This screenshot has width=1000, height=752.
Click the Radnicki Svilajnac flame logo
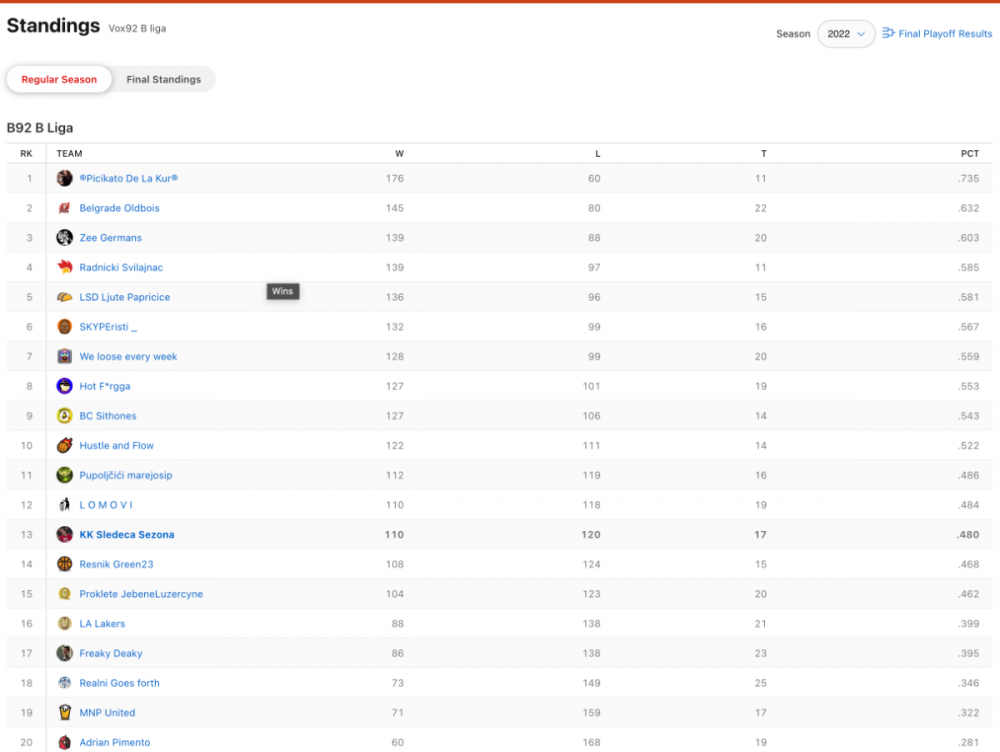[x=63, y=267]
